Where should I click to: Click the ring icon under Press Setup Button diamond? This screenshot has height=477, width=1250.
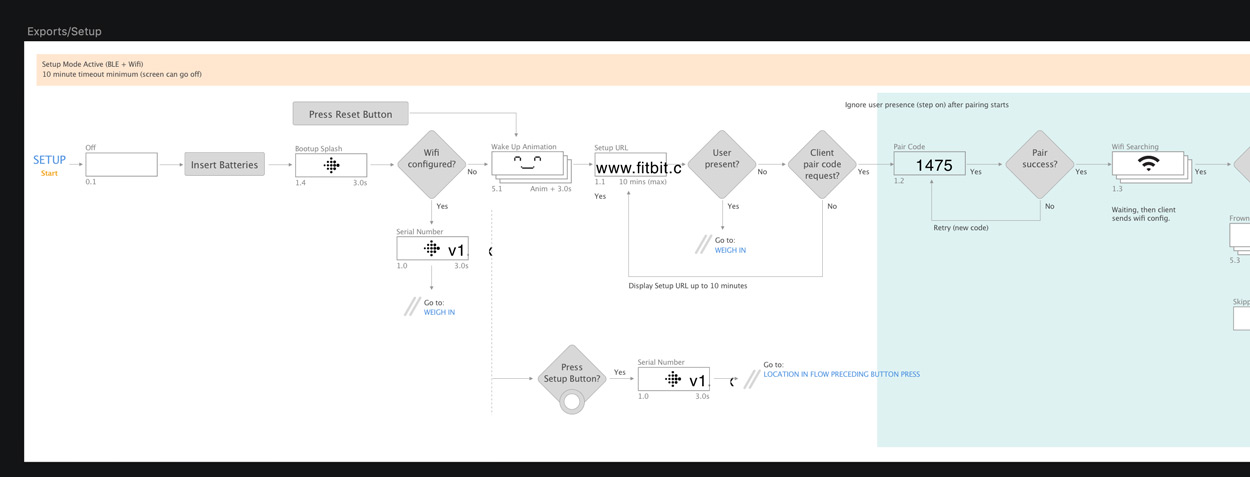point(572,403)
